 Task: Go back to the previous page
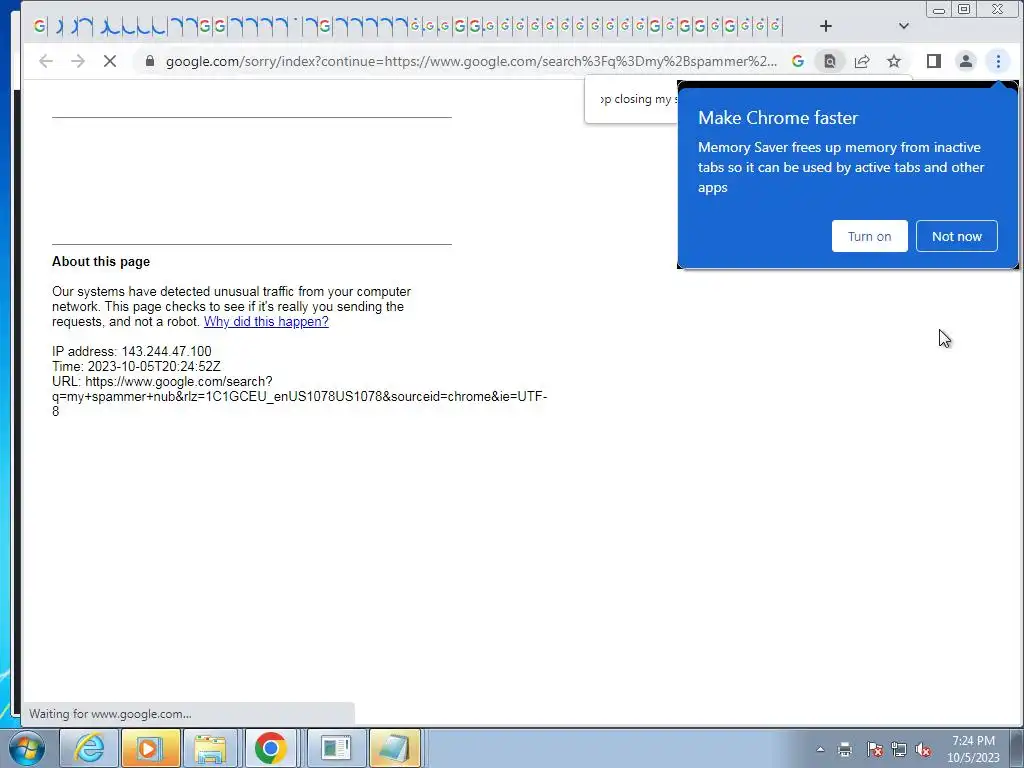tap(46, 61)
